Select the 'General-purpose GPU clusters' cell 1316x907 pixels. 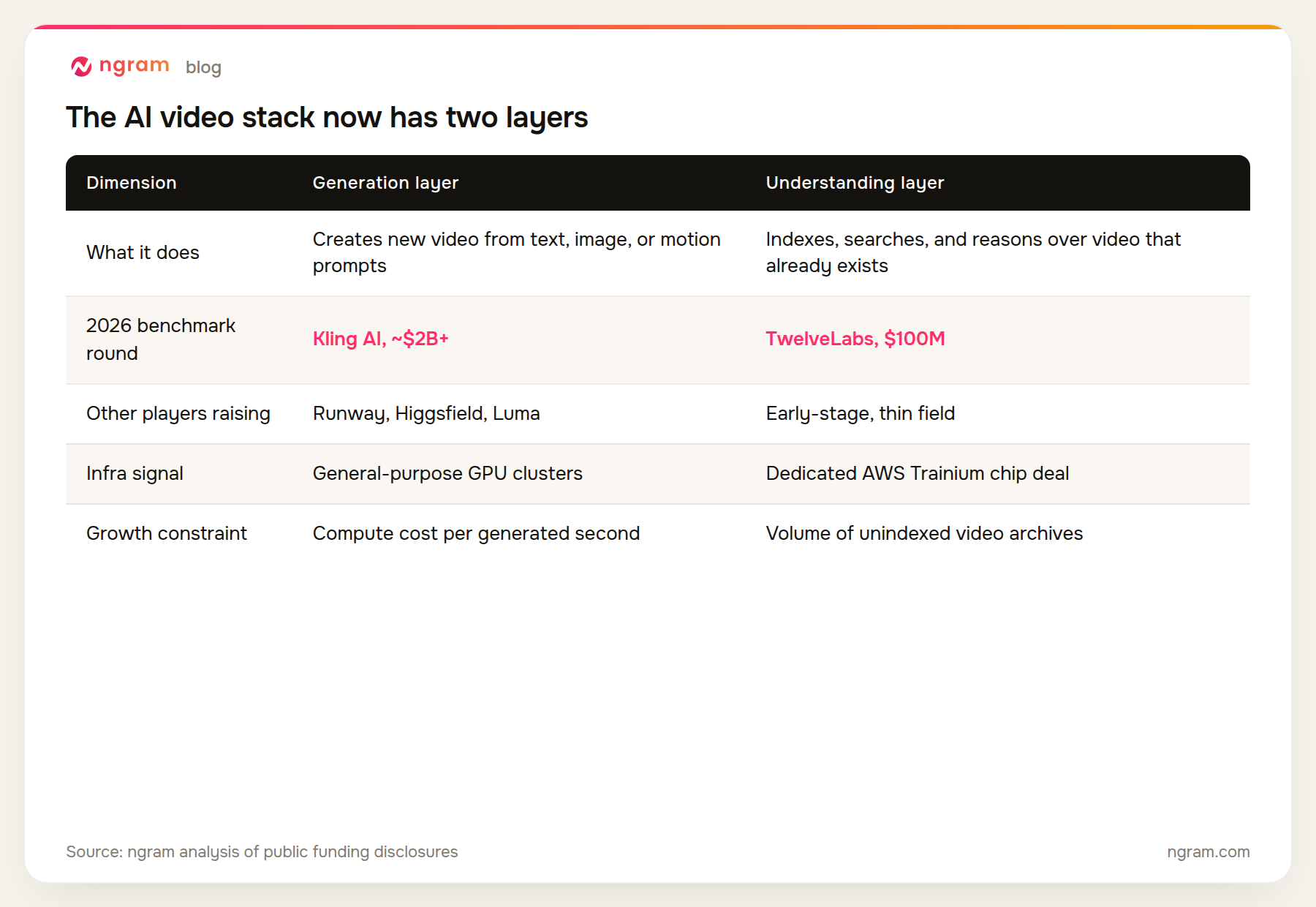pos(447,473)
